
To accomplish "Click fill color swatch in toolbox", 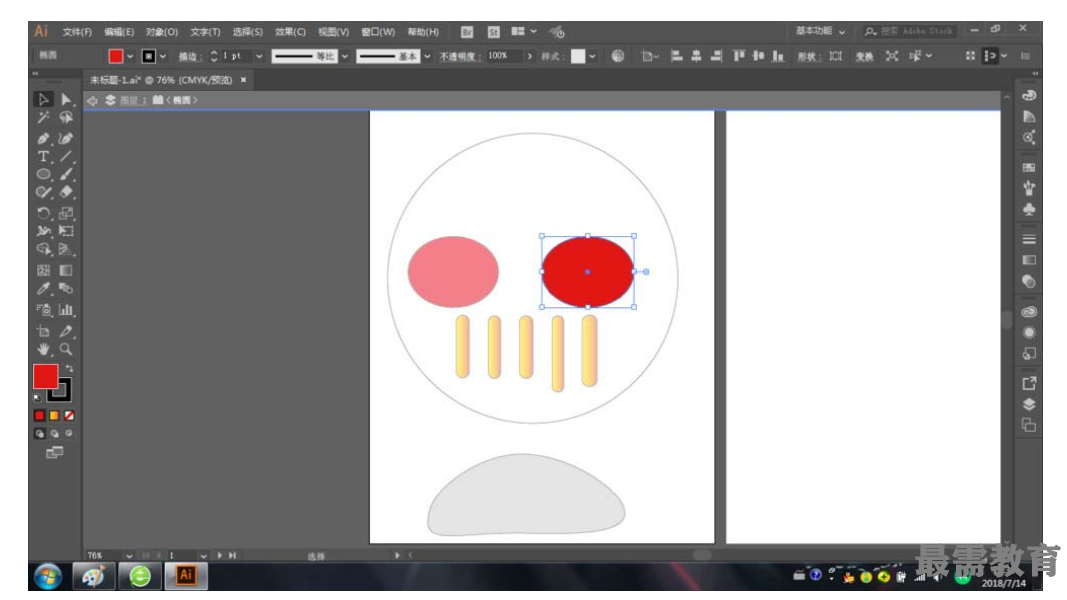I will [46, 377].
